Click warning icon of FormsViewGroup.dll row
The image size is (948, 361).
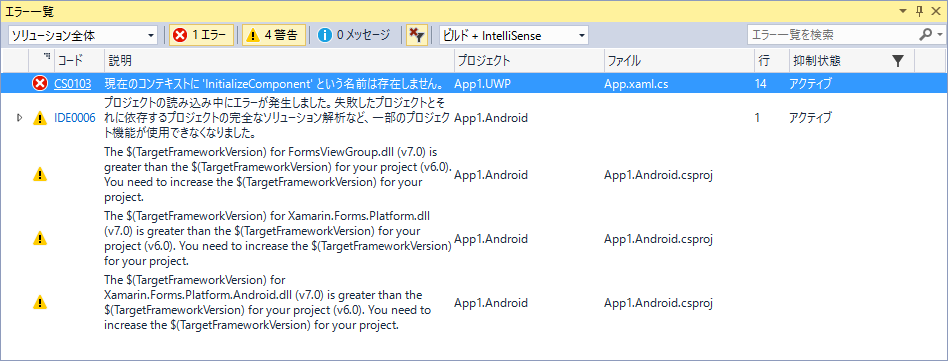40,175
